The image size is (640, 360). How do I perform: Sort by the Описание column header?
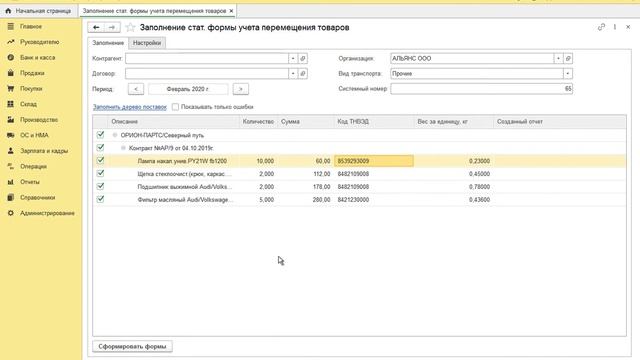pyautogui.click(x=173, y=122)
